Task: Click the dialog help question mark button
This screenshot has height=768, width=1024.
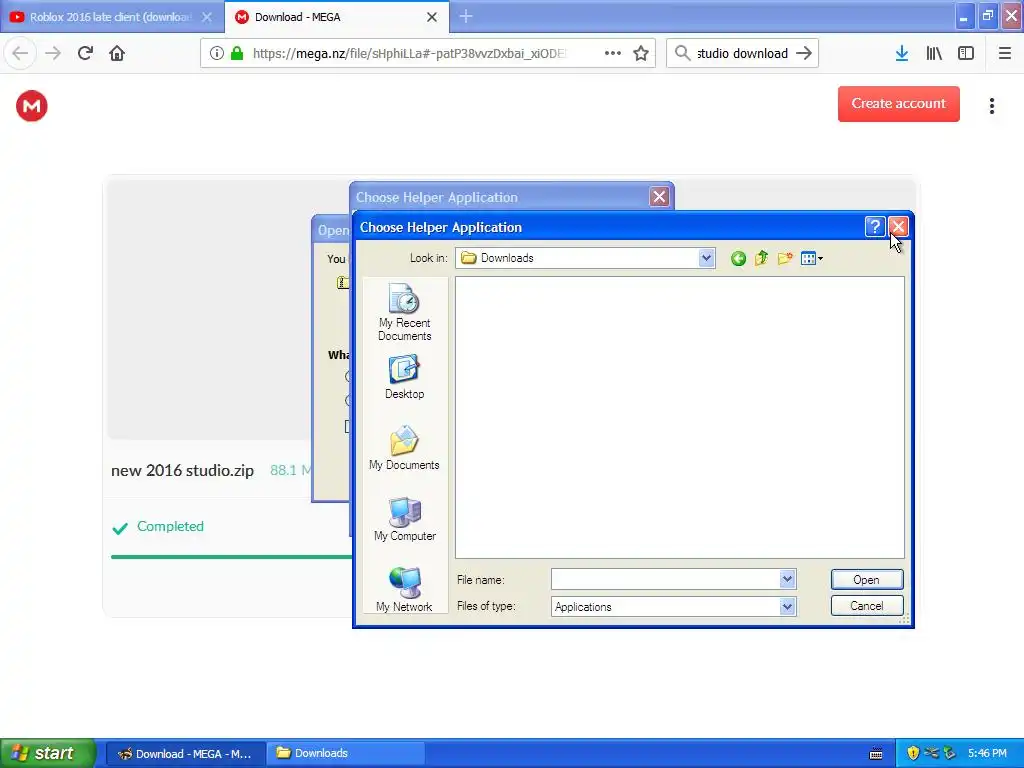Action: (874, 227)
